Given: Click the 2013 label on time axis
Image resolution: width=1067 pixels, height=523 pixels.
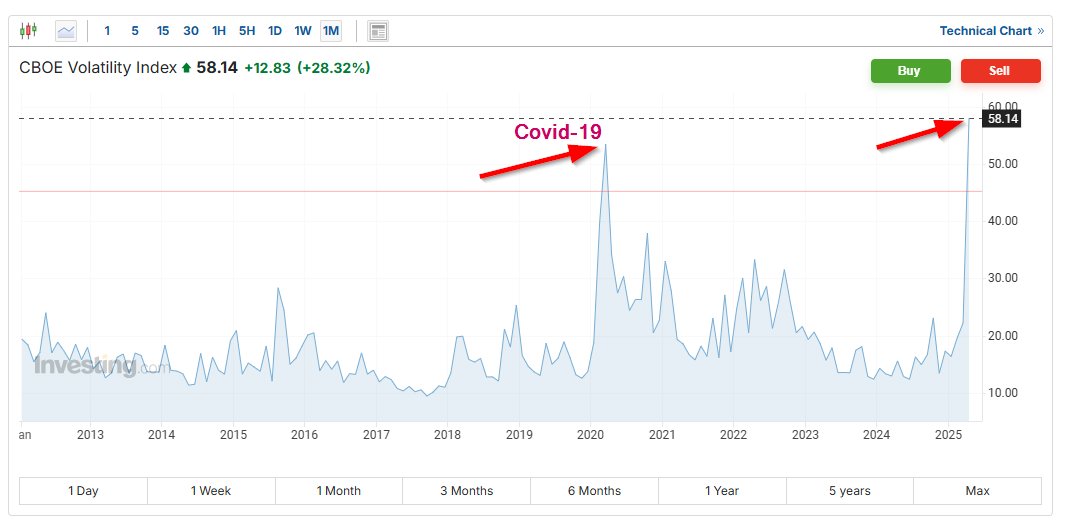Looking at the screenshot, I should pos(90,434).
